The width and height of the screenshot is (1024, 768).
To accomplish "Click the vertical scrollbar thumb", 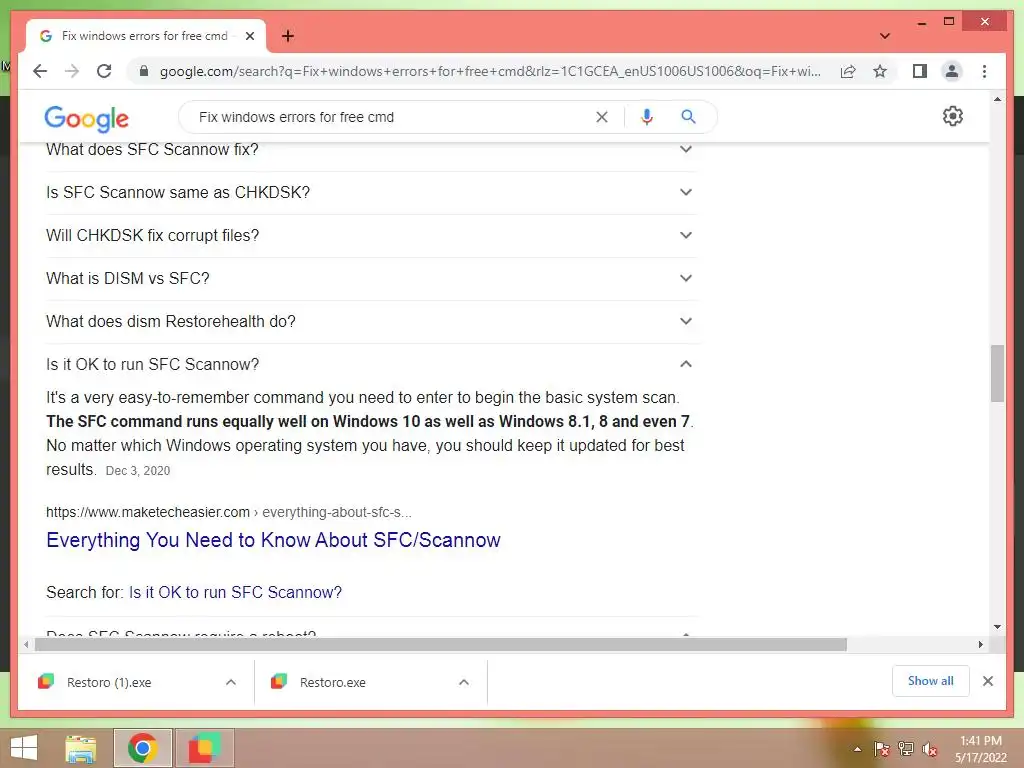I will [x=997, y=374].
